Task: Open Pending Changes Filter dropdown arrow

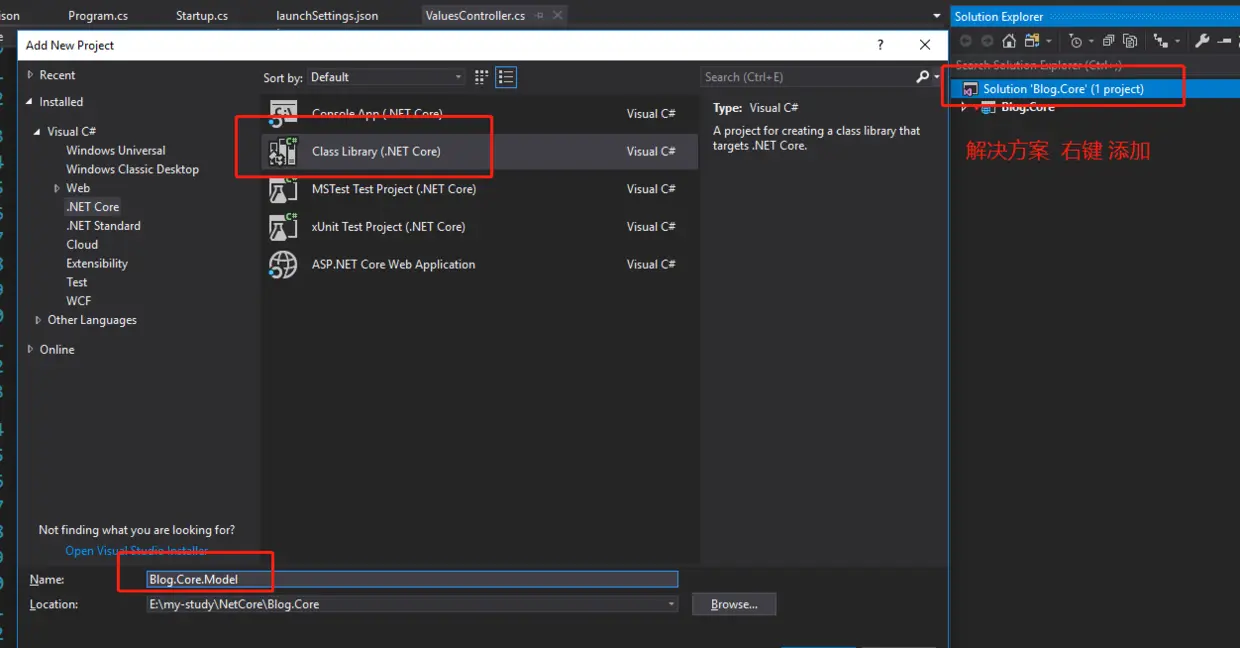Action: tap(1091, 41)
